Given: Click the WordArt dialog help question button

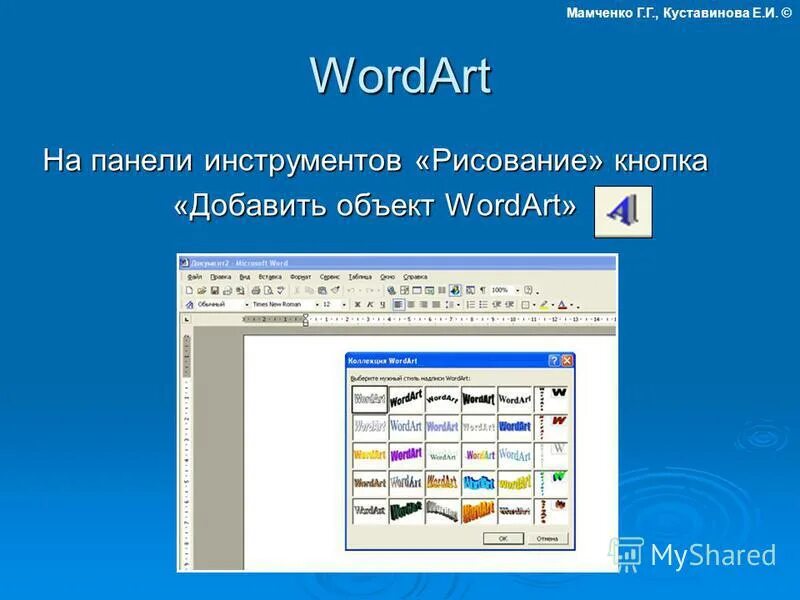Looking at the screenshot, I should pos(554,361).
